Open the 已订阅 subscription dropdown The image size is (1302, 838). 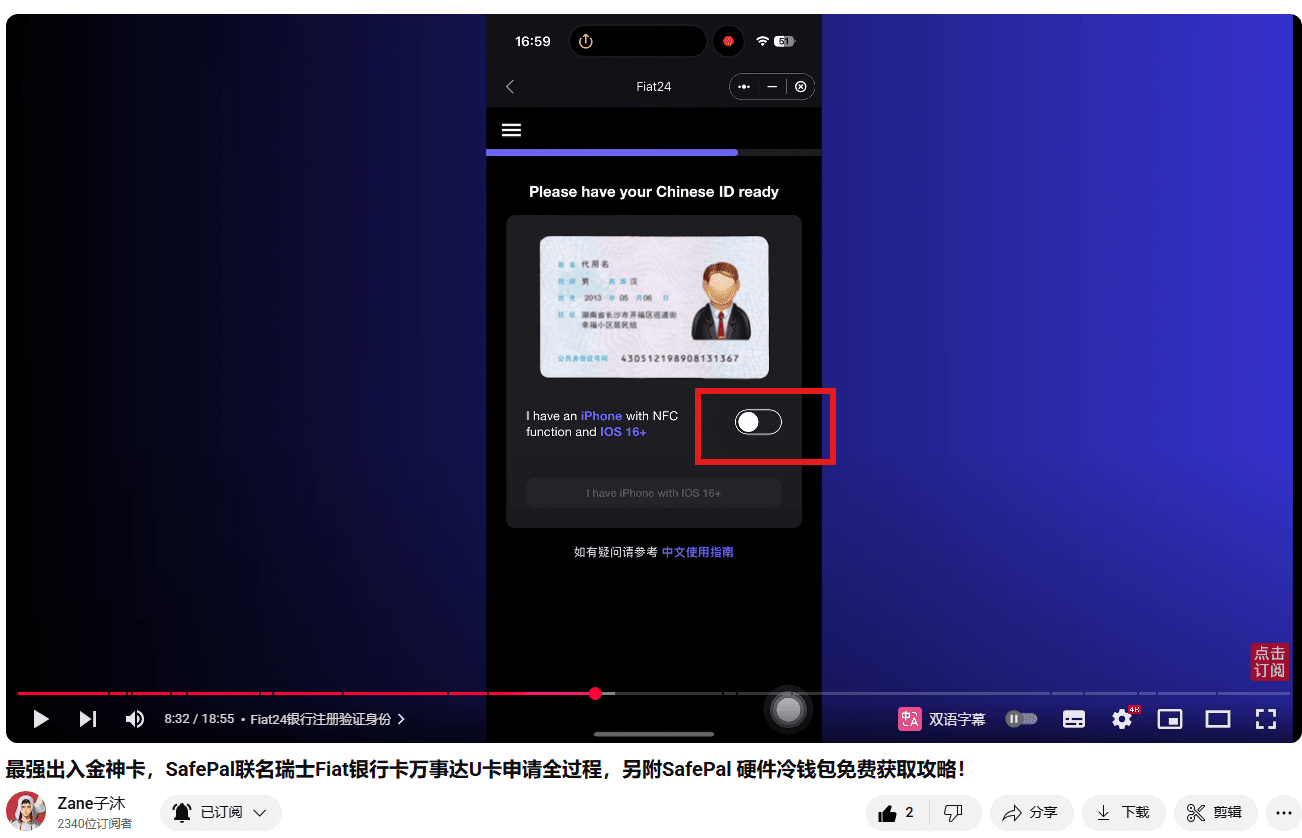(x=220, y=813)
